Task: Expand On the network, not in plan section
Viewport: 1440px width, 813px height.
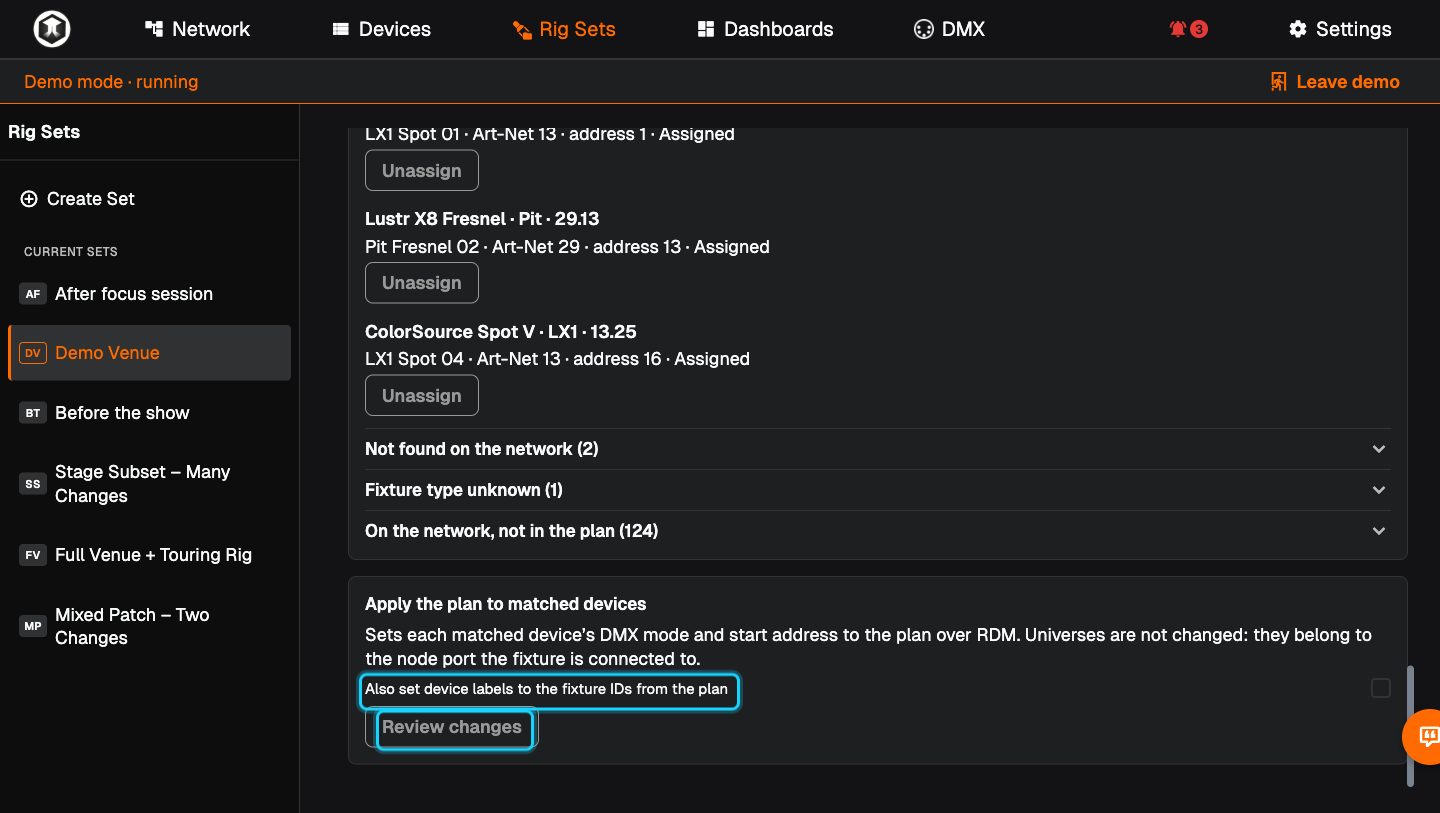Action: click(877, 531)
